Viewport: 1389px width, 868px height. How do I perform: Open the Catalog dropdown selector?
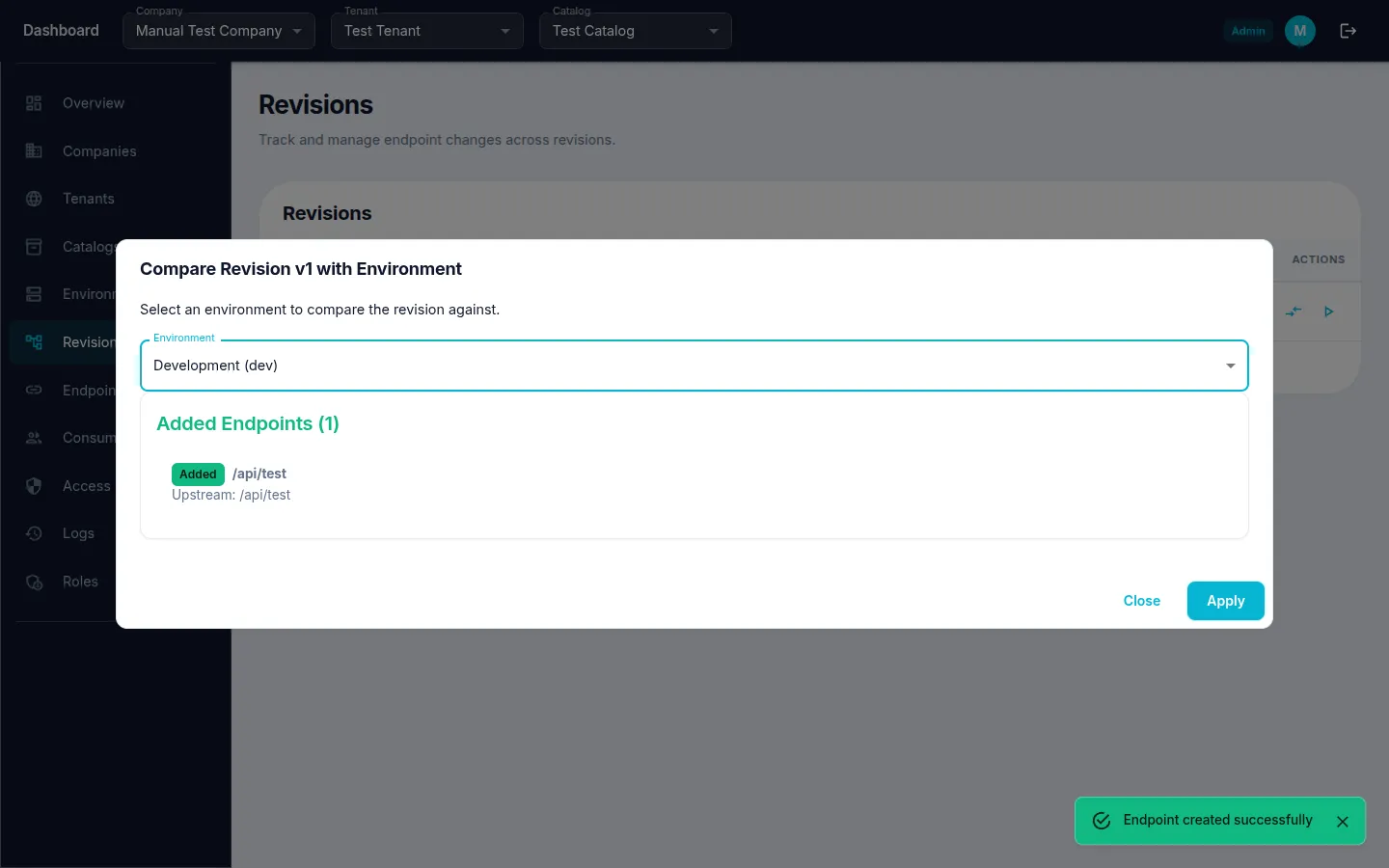[635, 31]
